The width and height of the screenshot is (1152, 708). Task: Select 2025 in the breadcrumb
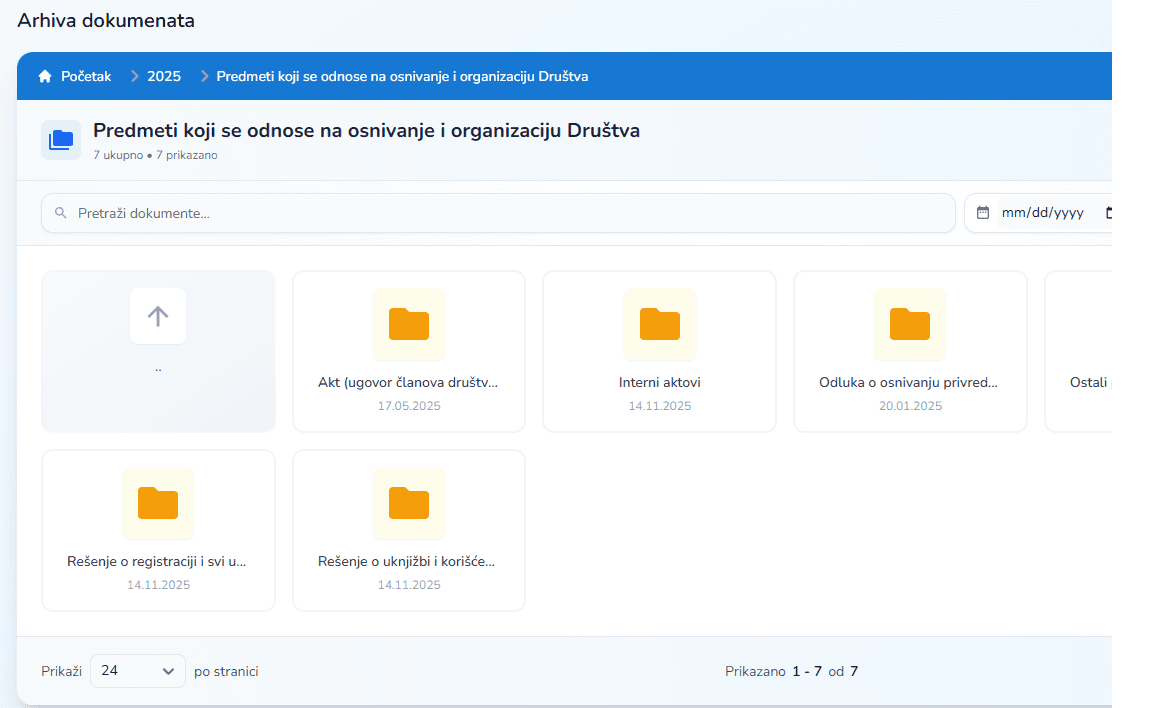(x=163, y=75)
